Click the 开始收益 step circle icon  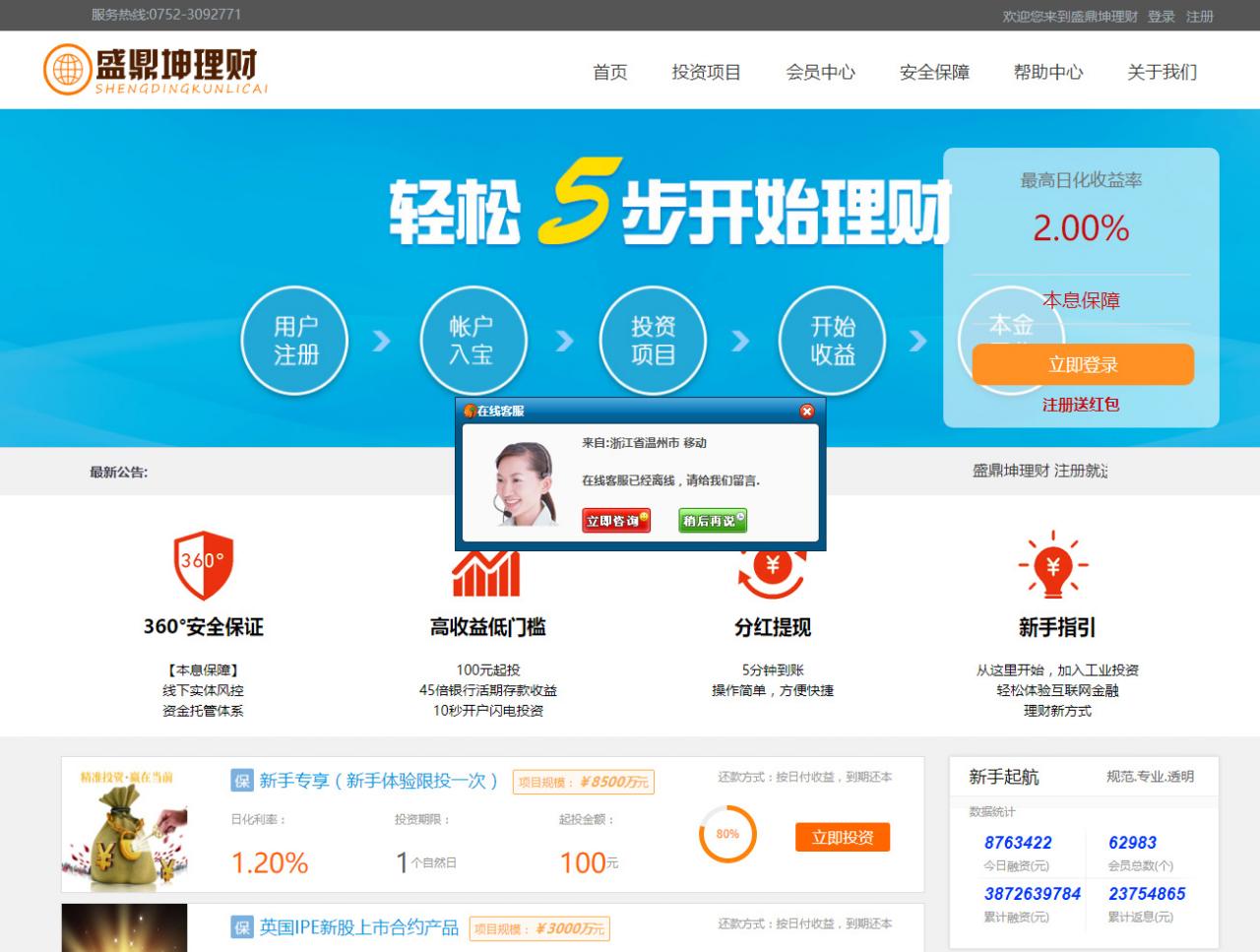(832, 340)
